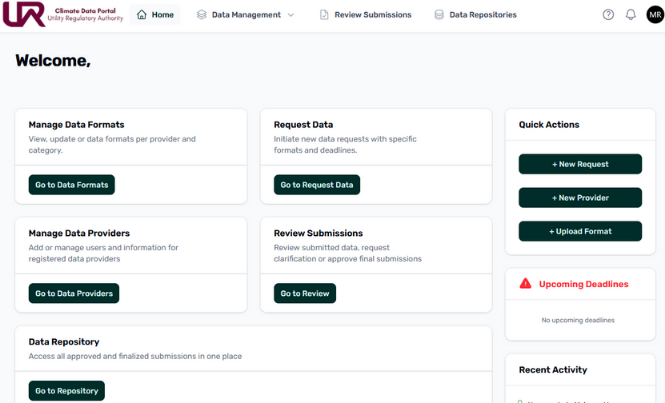This screenshot has width=665, height=403.
Task: Expand the Data Management dropdown chevron
Action: (x=291, y=15)
